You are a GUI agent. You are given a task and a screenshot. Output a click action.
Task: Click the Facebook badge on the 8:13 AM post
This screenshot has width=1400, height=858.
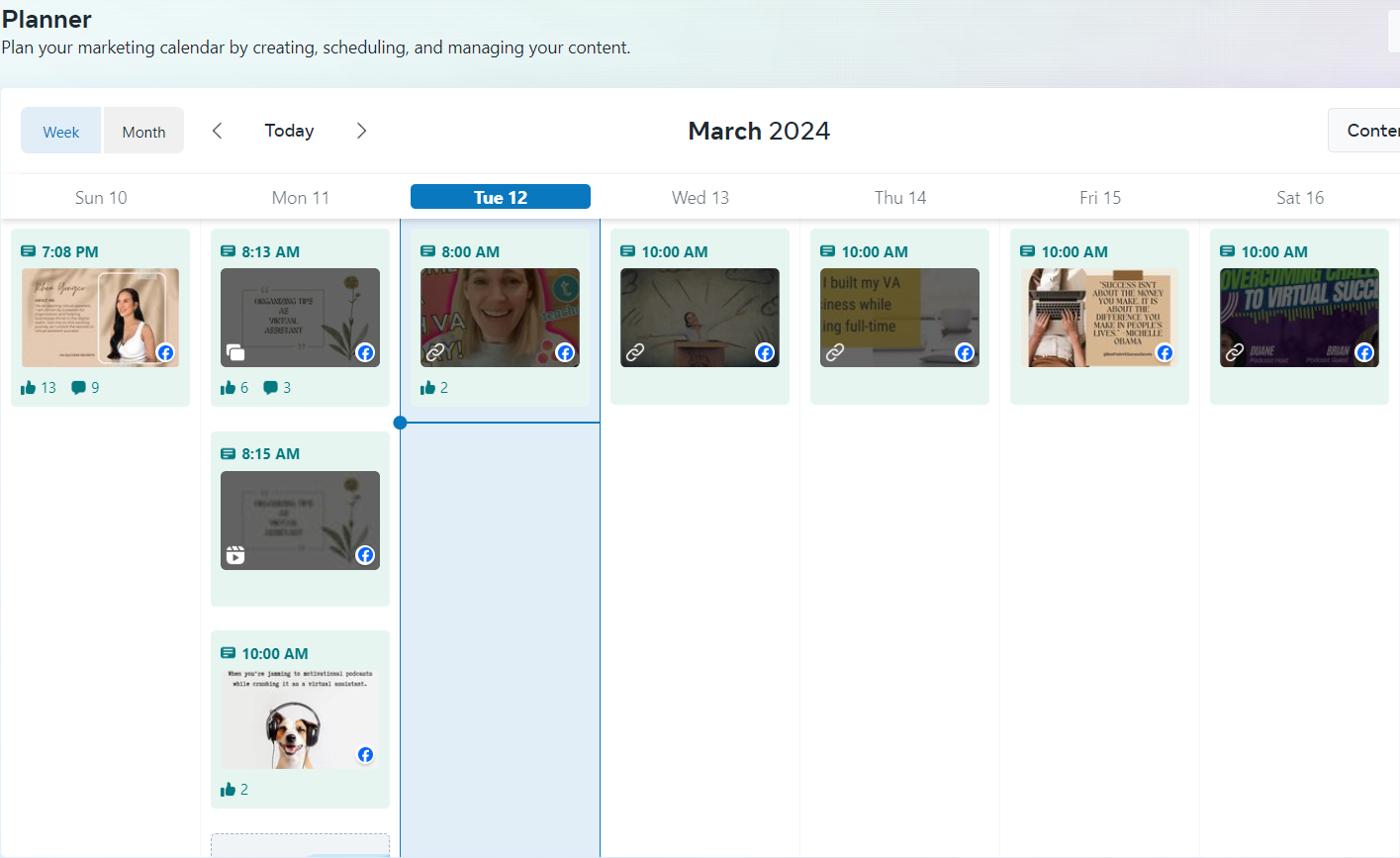click(x=365, y=353)
